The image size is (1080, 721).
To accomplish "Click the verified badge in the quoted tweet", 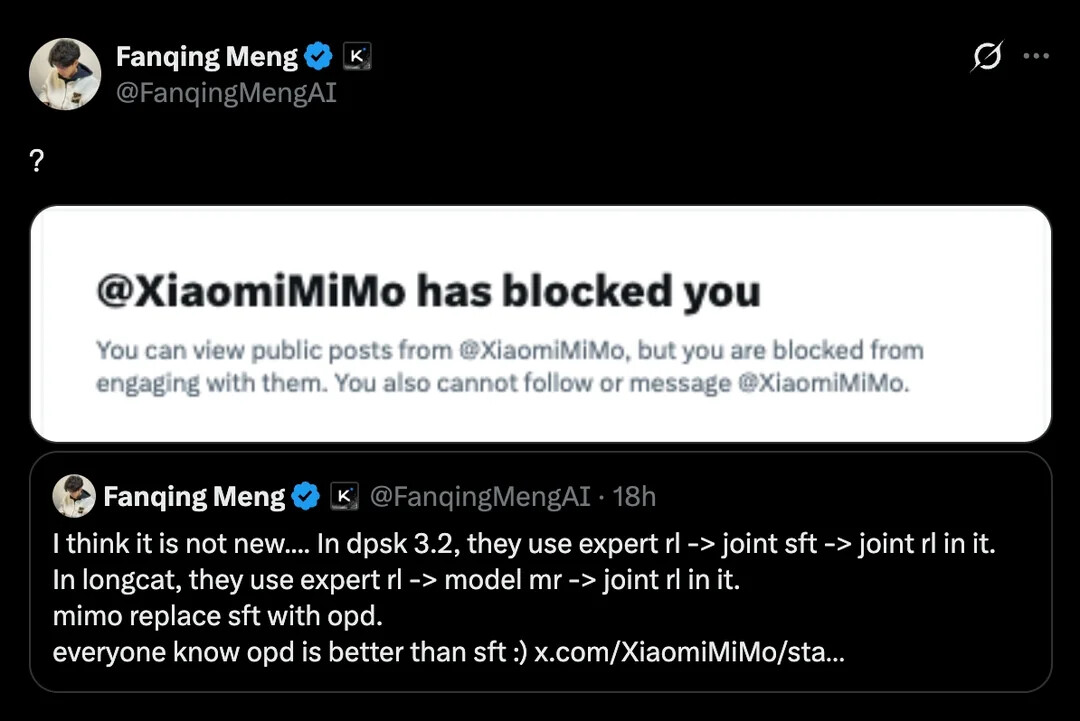I will pos(305,497).
